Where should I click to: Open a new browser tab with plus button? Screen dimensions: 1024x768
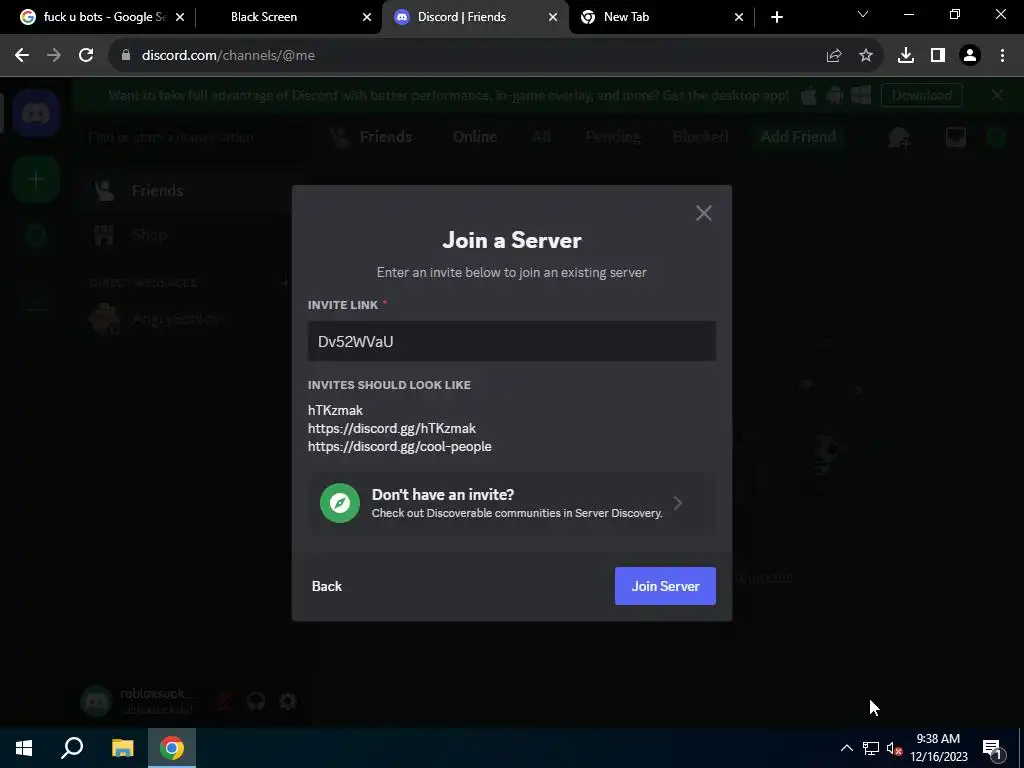pos(776,17)
